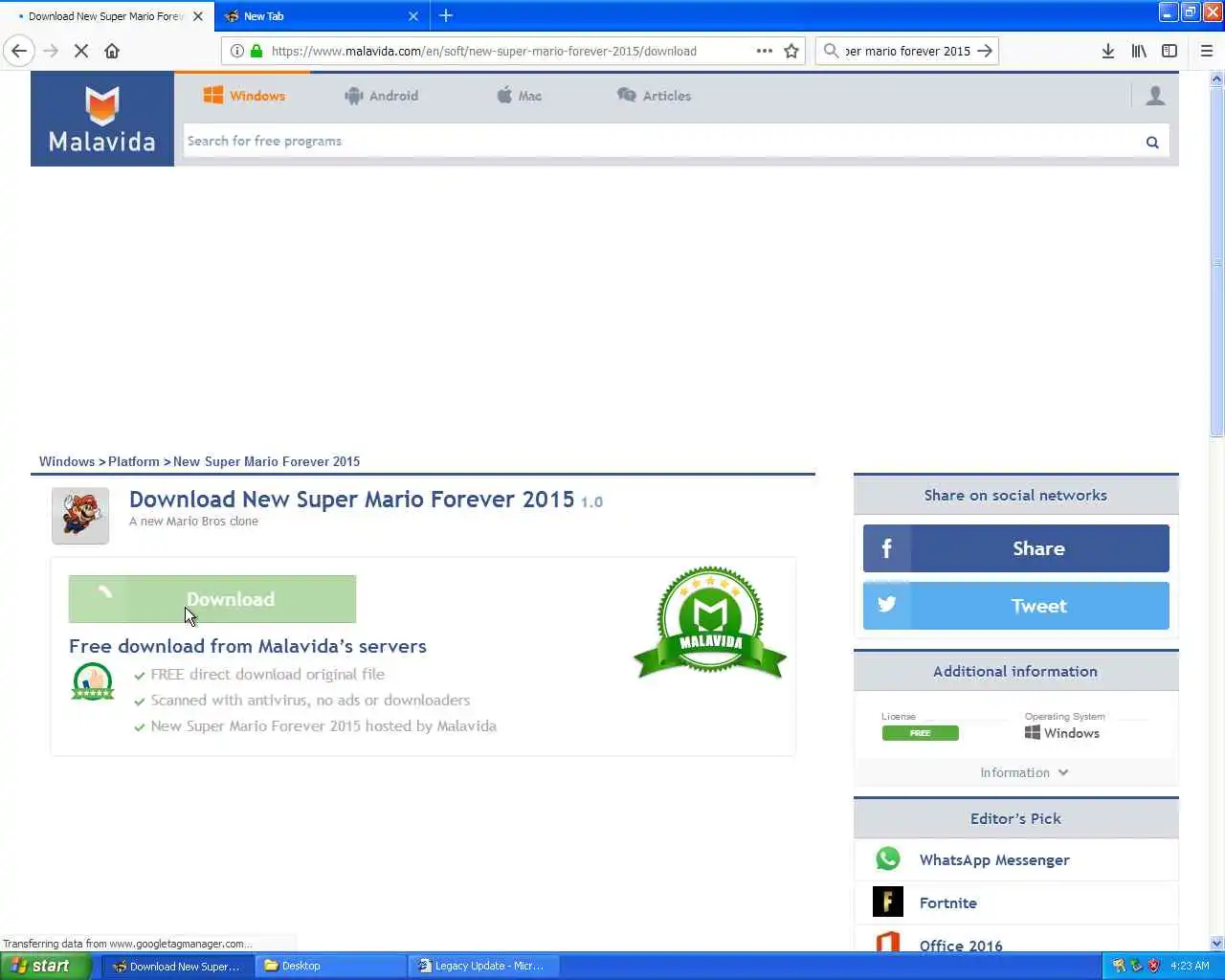Click the magnifier icon in Malavida search
Image resolution: width=1225 pixels, height=980 pixels.
[1152, 142]
